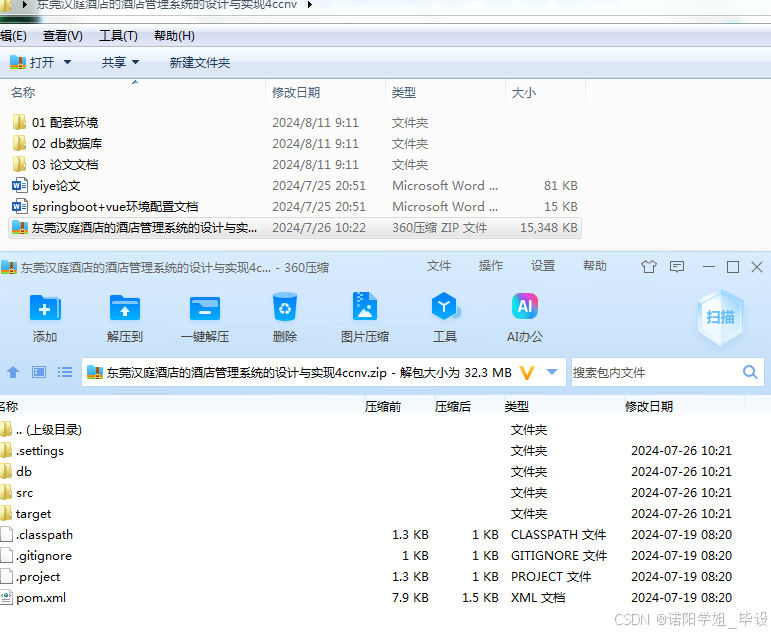Click the 新建文件夹 button in Explorer

tap(200, 62)
